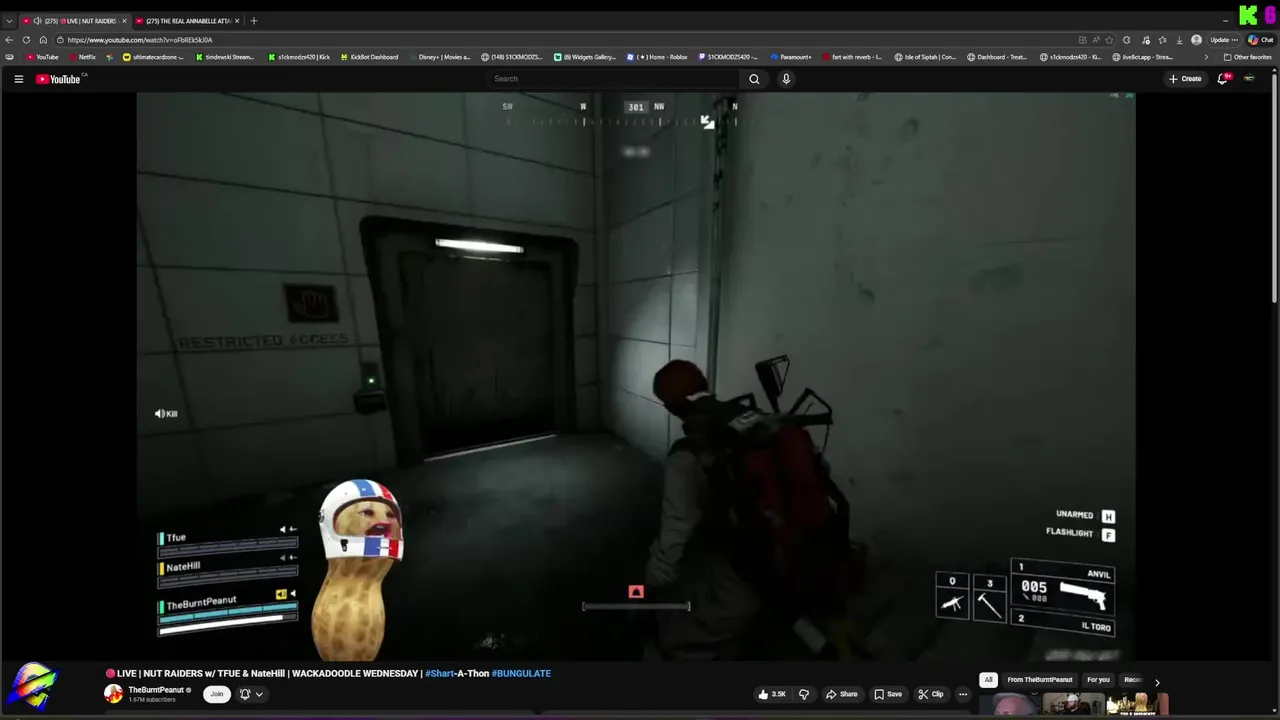
Task: Open the Copilot Chat button
Action: pyautogui.click(x=1261, y=40)
